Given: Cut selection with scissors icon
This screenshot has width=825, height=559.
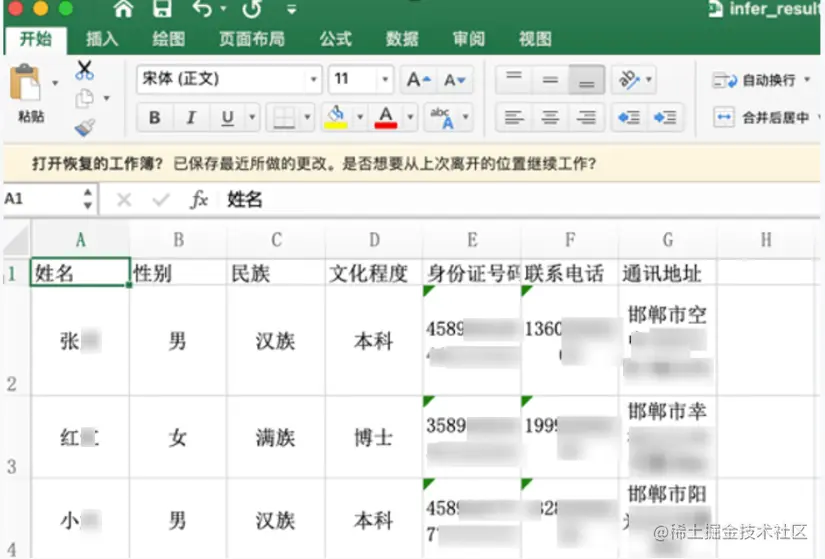Looking at the screenshot, I should tap(84, 70).
